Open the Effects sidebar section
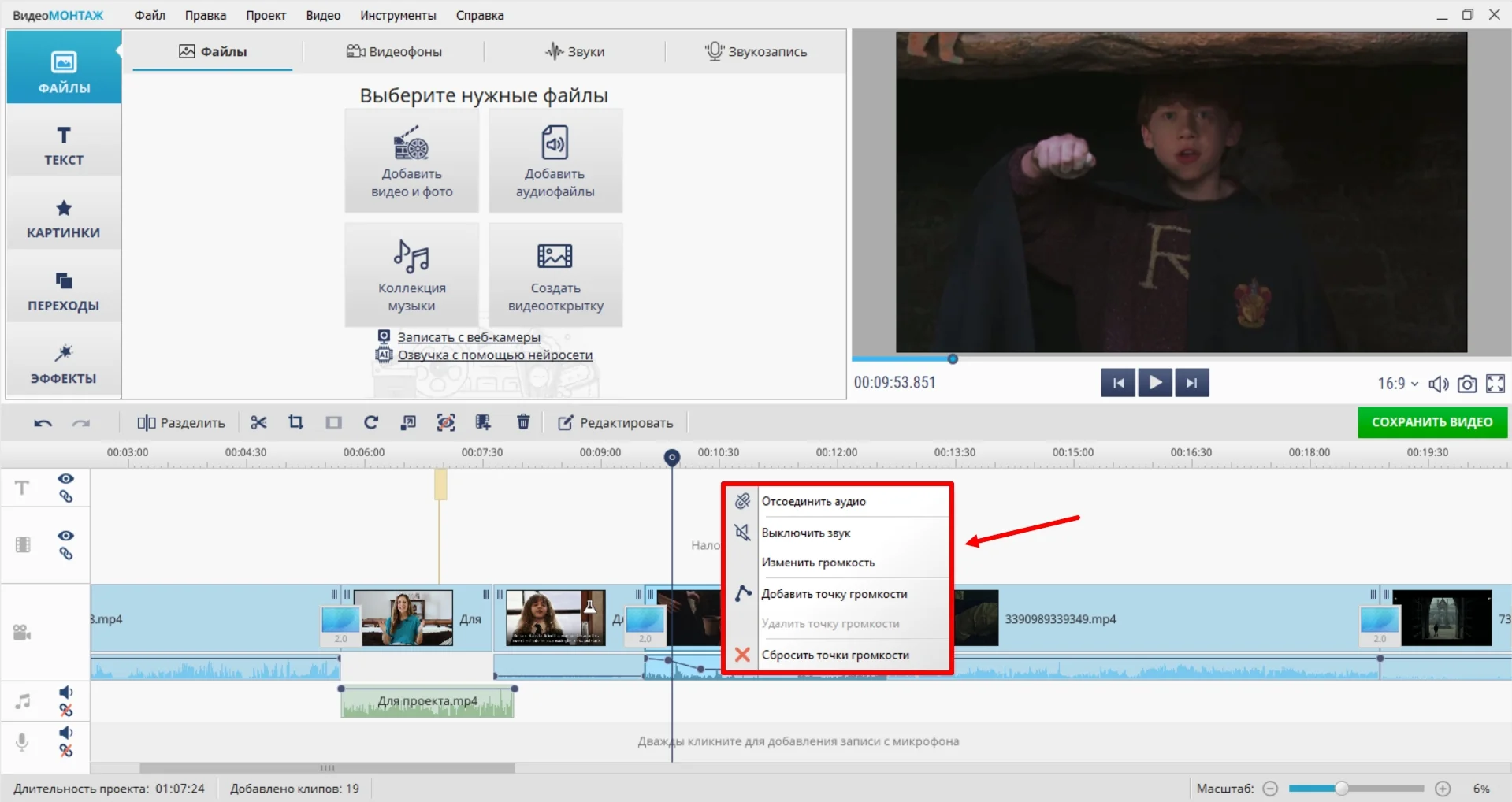The width and height of the screenshot is (1512, 802). [x=64, y=365]
